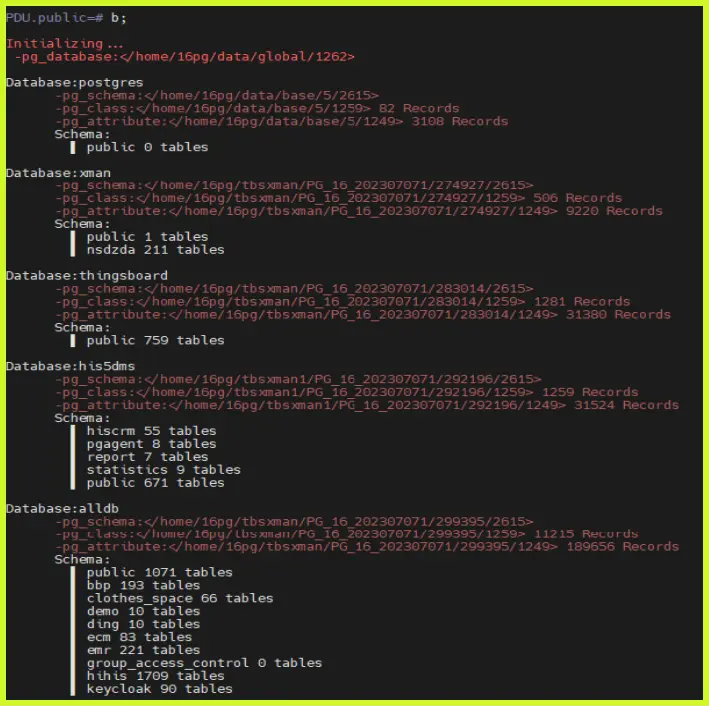The height and width of the screenshot is (708, 710).
Task: Select the 'hihis 1709 tables' entry
Action: (x=156, y=676)
